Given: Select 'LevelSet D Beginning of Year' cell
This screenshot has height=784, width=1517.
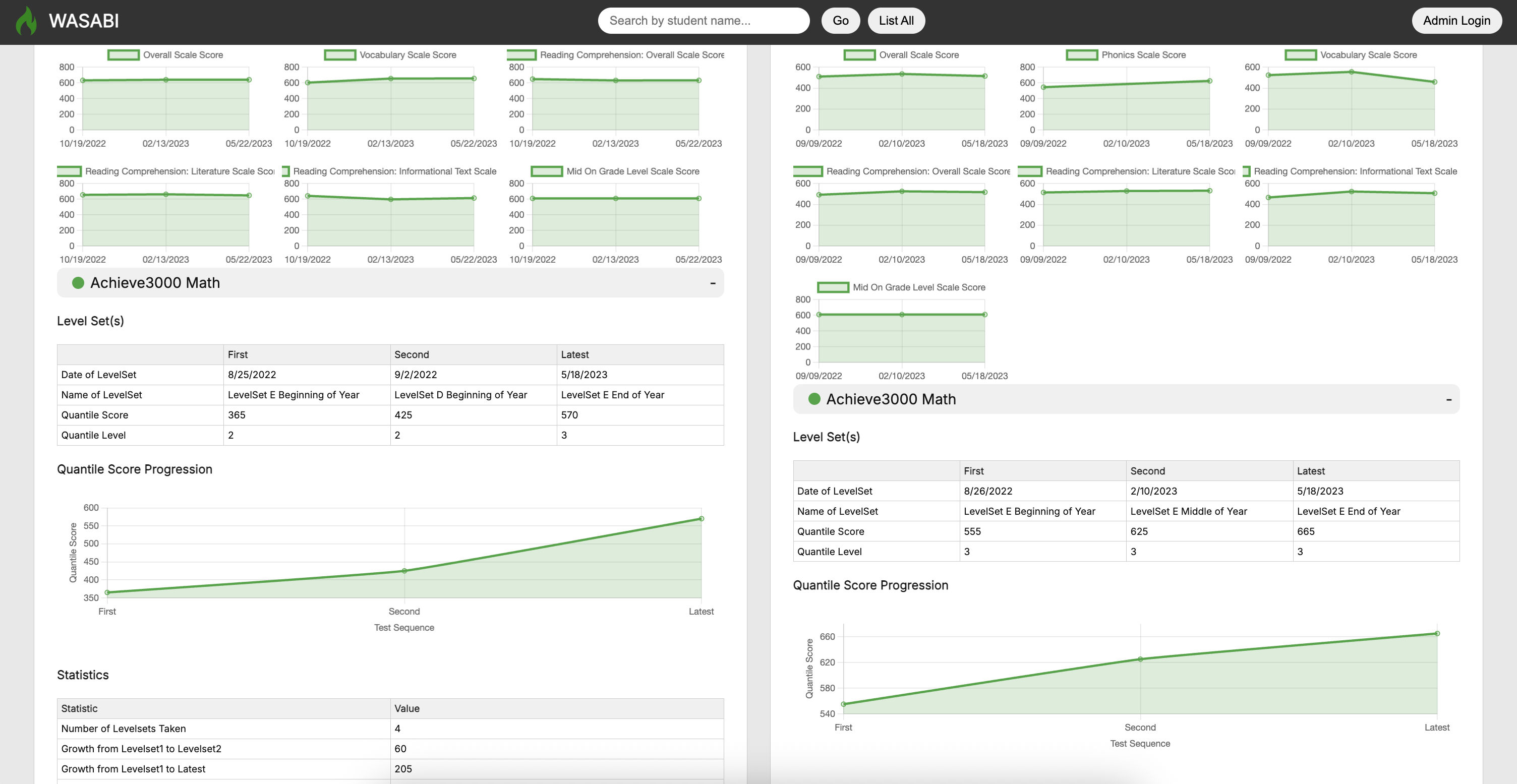Looking at the screenshot, I should pyautogui.click(x=474, y=395).
